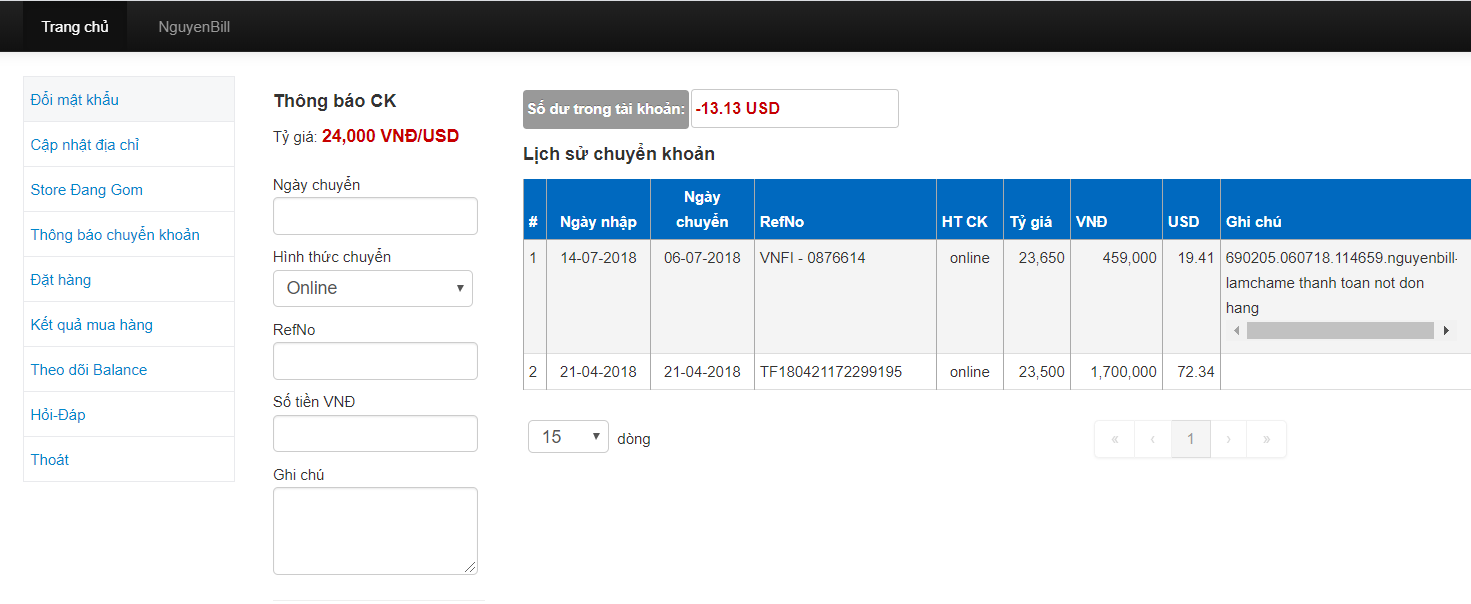Click Thoát to log out
This screenshot has width=1471, height=604.
click(50, 460)
